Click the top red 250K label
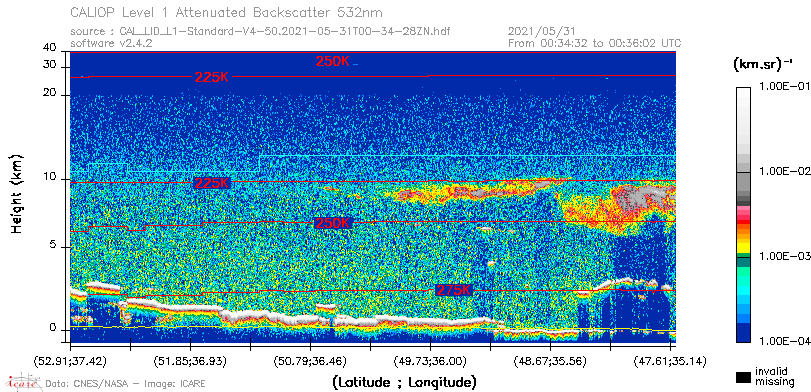This screenshot has height=392, width=811. [x=333, y=62]
